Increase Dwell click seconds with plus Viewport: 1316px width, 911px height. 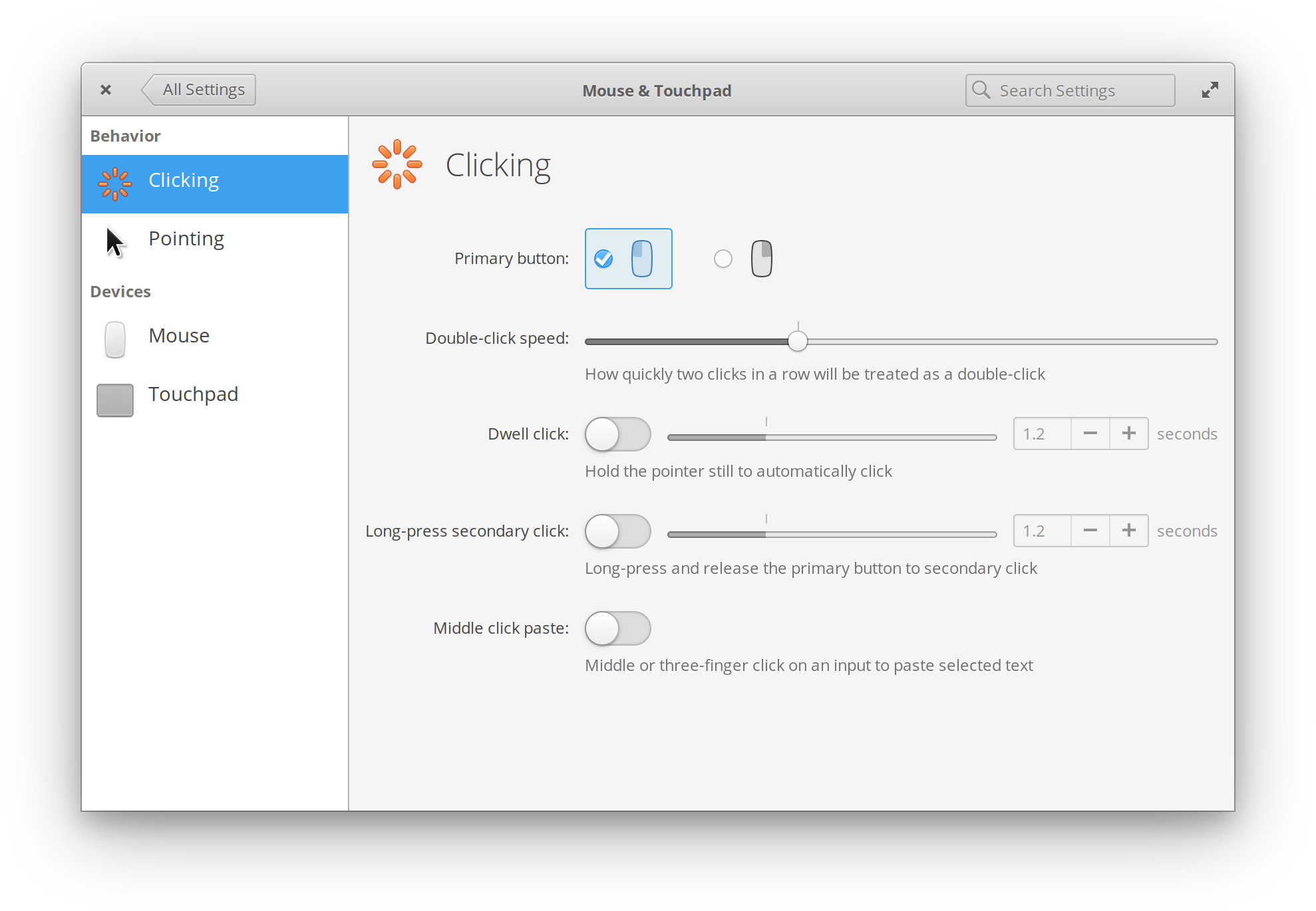1128,434
